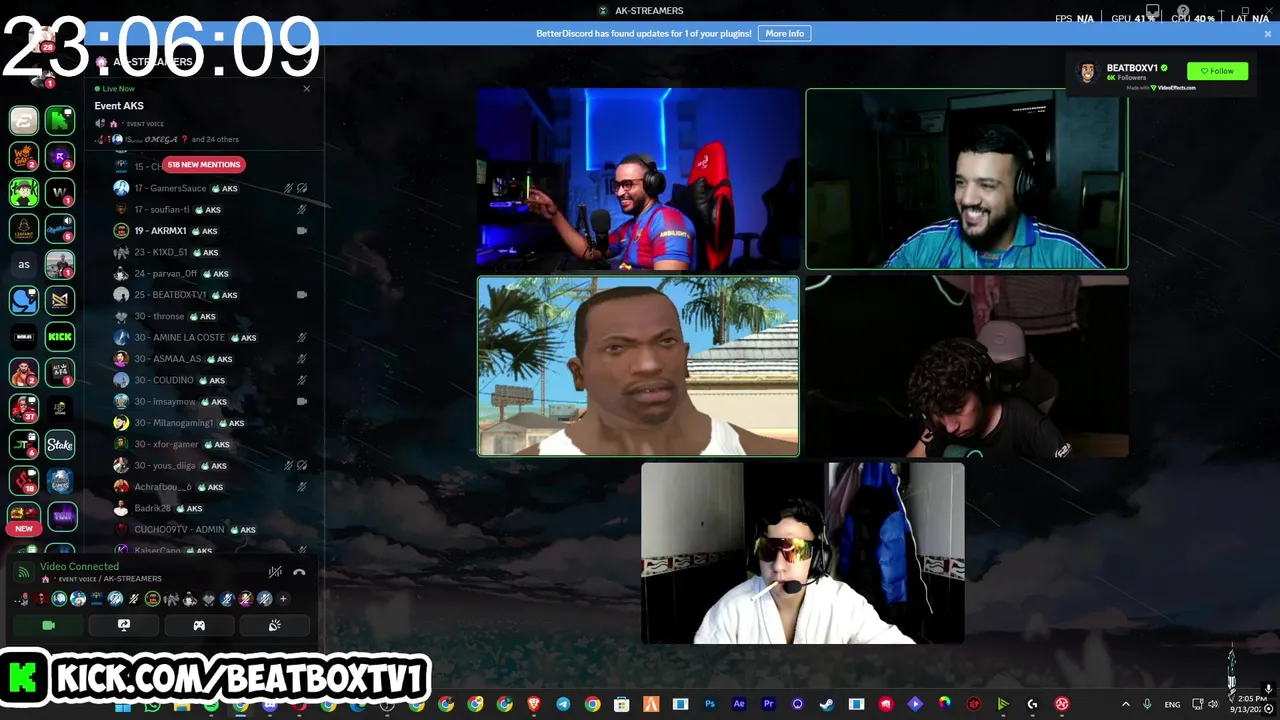1280x720 pixels.
Task: Toggle noise suppression next to Video Connected
Action: [x=275, y=572]
